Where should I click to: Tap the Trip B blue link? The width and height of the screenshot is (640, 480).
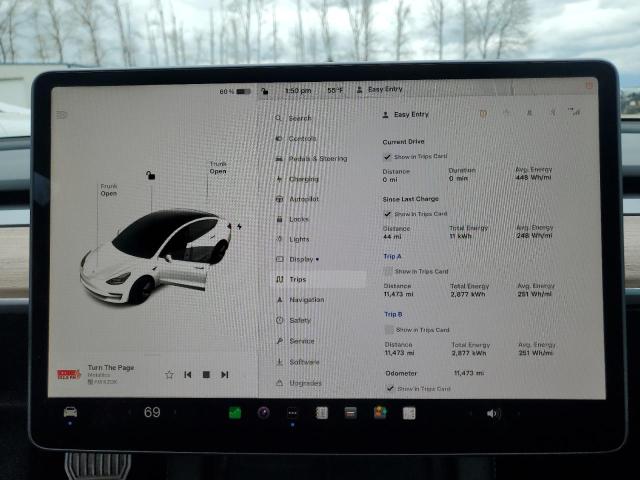pos(393,314)
